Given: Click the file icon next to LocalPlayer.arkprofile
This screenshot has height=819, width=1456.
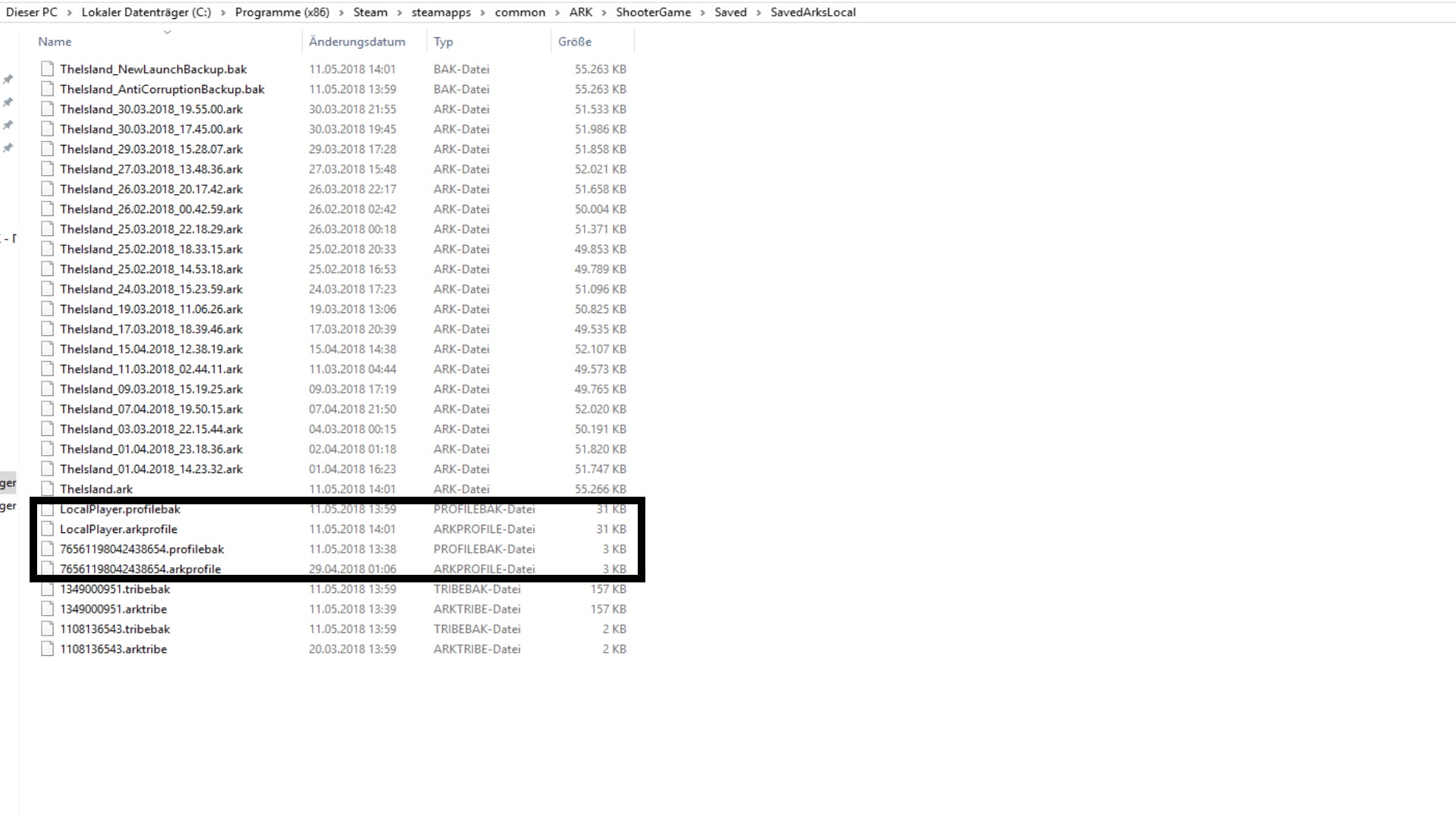Looking at the screenshot, I should [47, 529].
